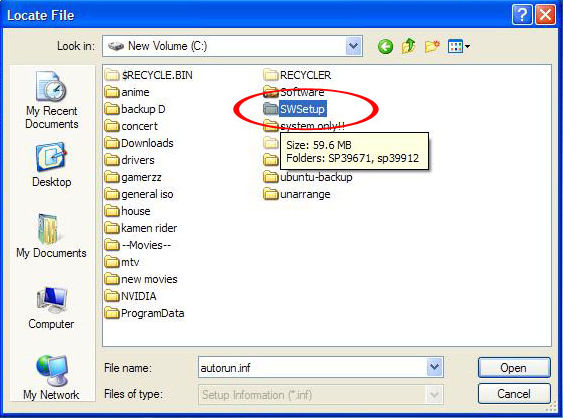Image resolution: width=563 pixels, height=418 pixels.
Task: Open My Recent Documents place
Action: point(51,100)
